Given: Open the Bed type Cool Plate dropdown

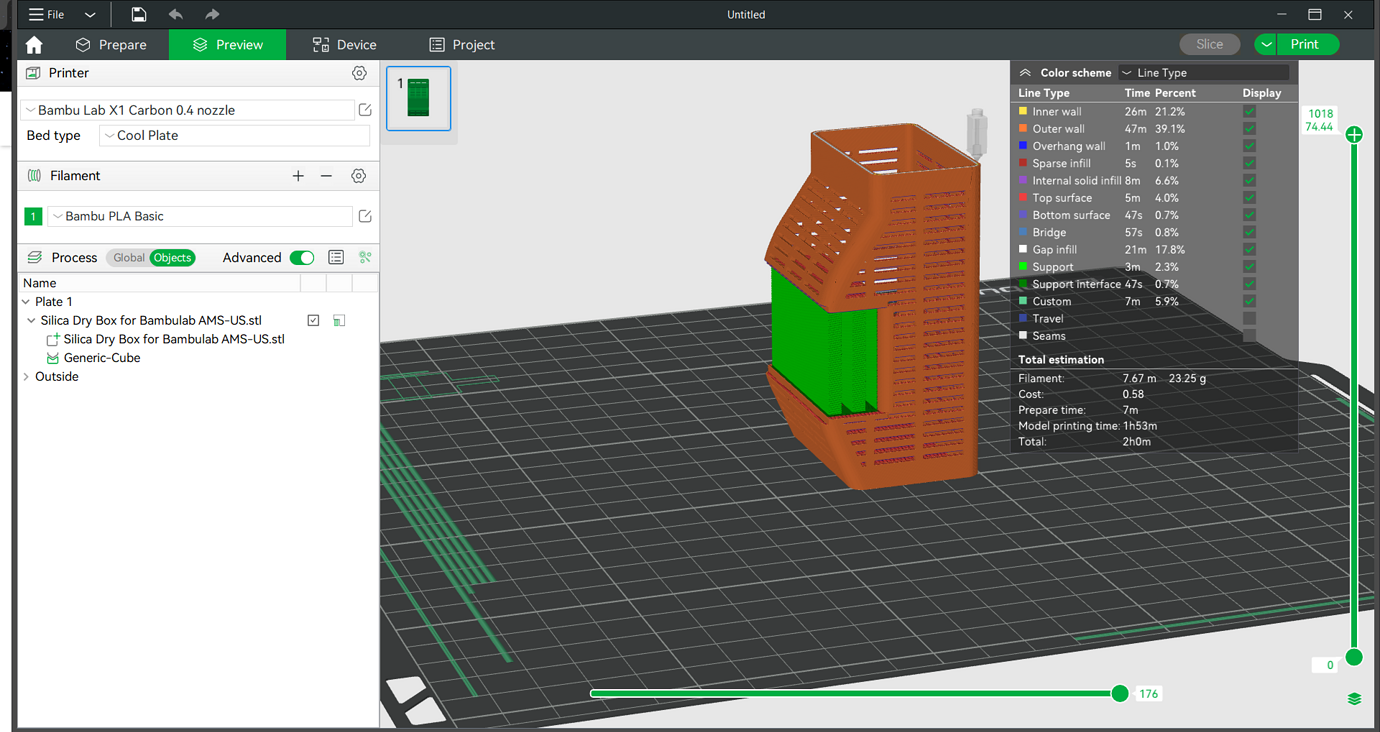Looking at the screenshot, I should [234, 135].
